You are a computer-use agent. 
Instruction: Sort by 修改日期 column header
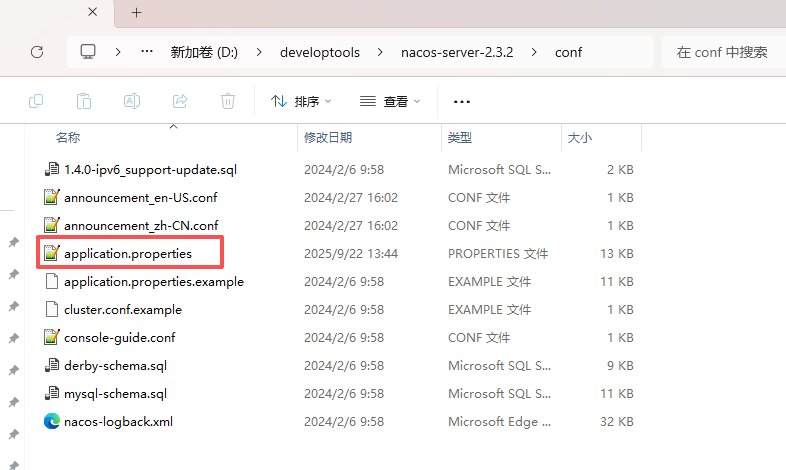click(328, 137)
